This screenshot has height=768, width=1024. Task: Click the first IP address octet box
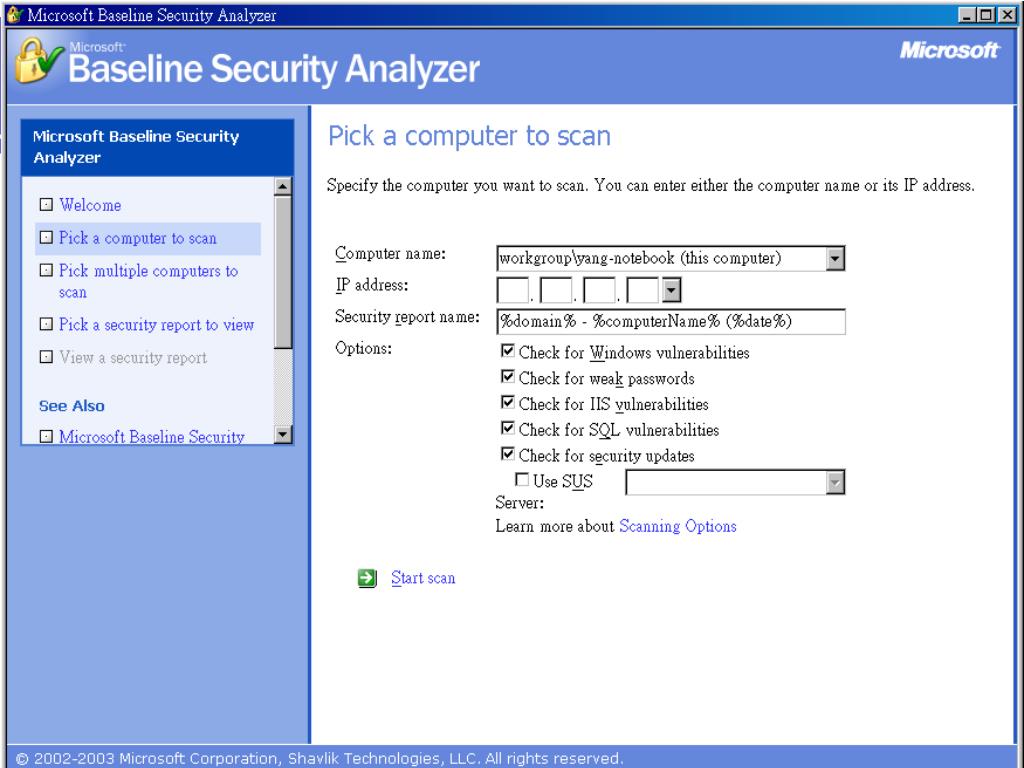tap(513, 290)
